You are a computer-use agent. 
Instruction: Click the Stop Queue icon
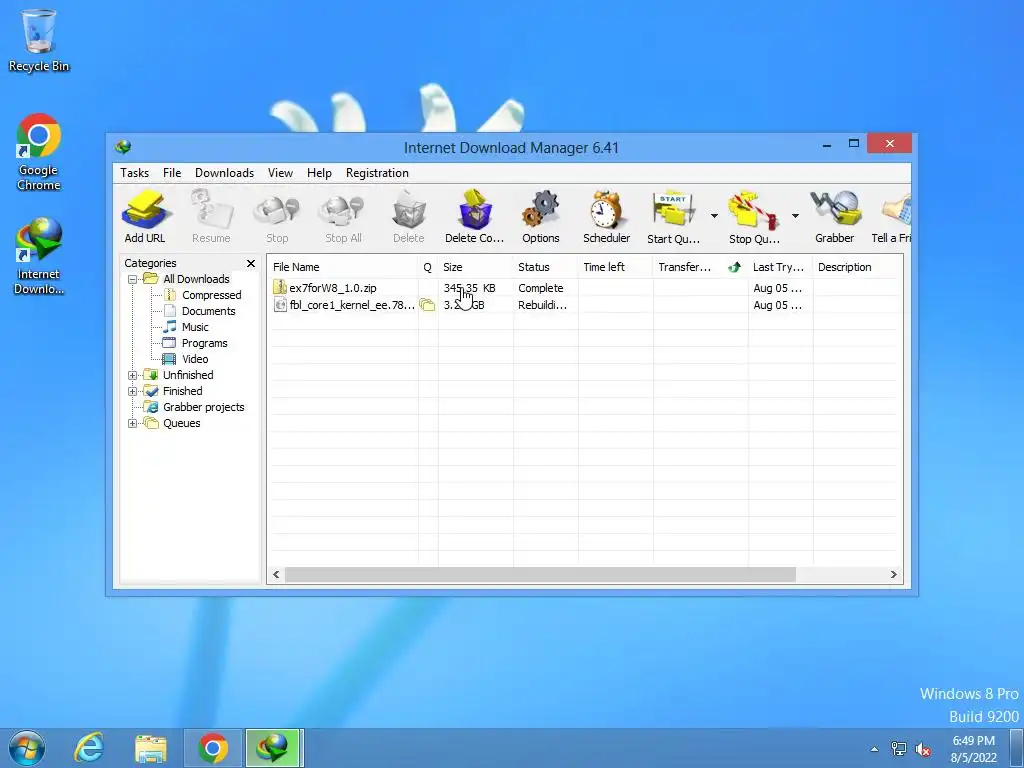pos(754,217)
